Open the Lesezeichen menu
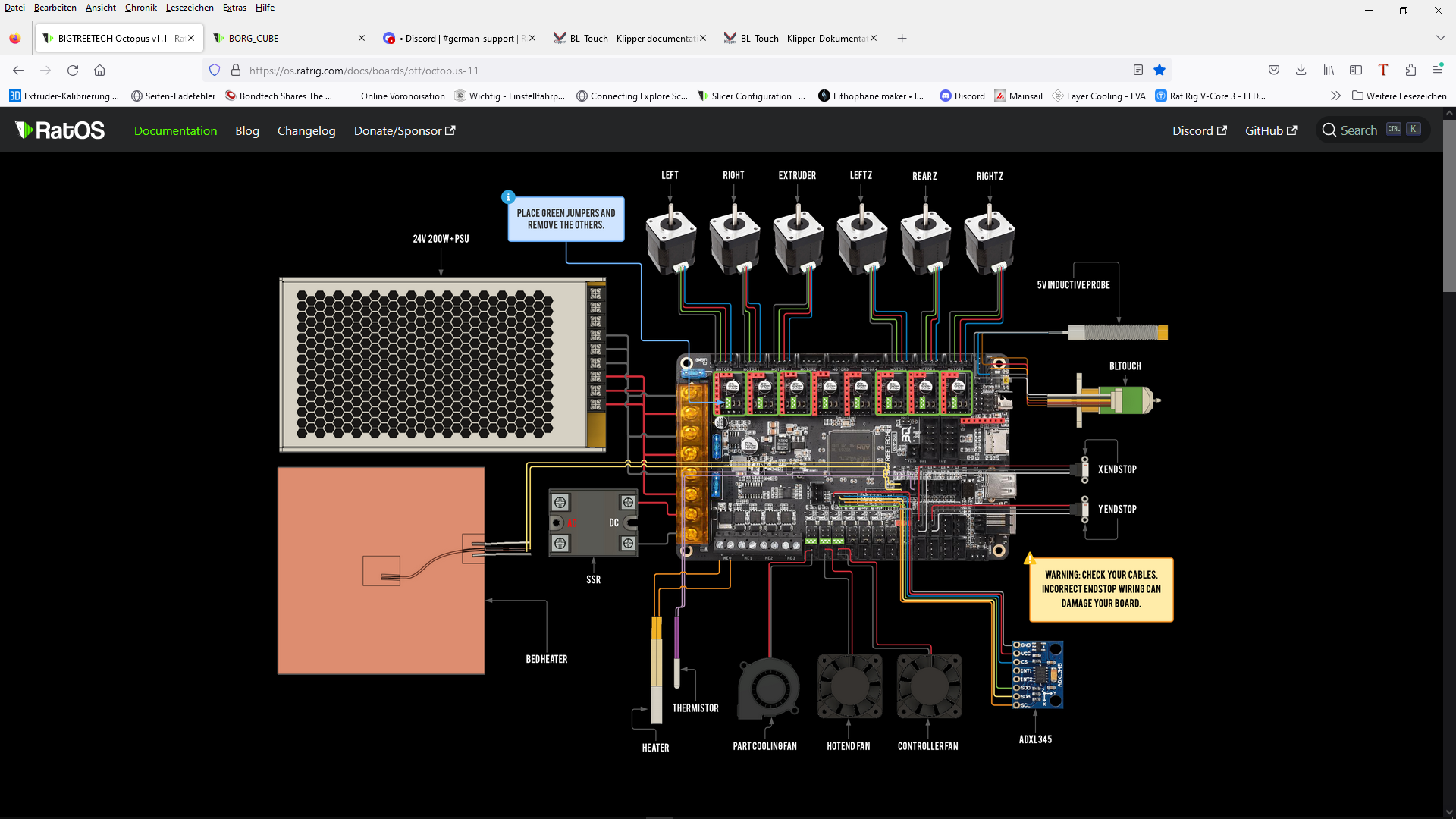The width and height of the screenshot is (1456, 819). (x=190, y=8)
